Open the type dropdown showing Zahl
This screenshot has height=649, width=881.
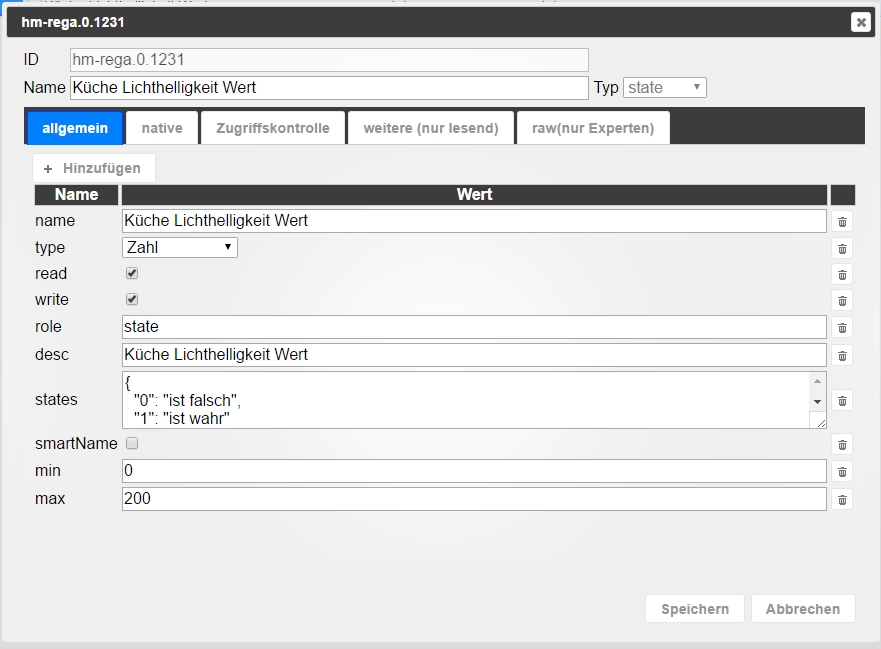[x=180, y=247]
